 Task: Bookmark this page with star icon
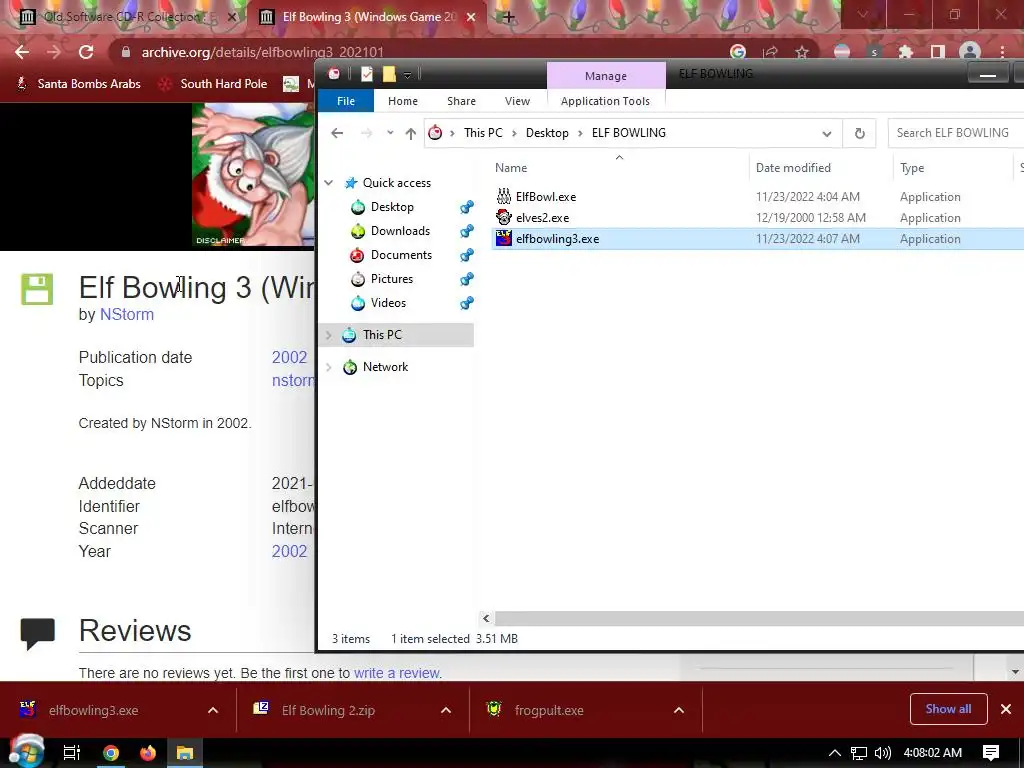[x=802, y=52]
